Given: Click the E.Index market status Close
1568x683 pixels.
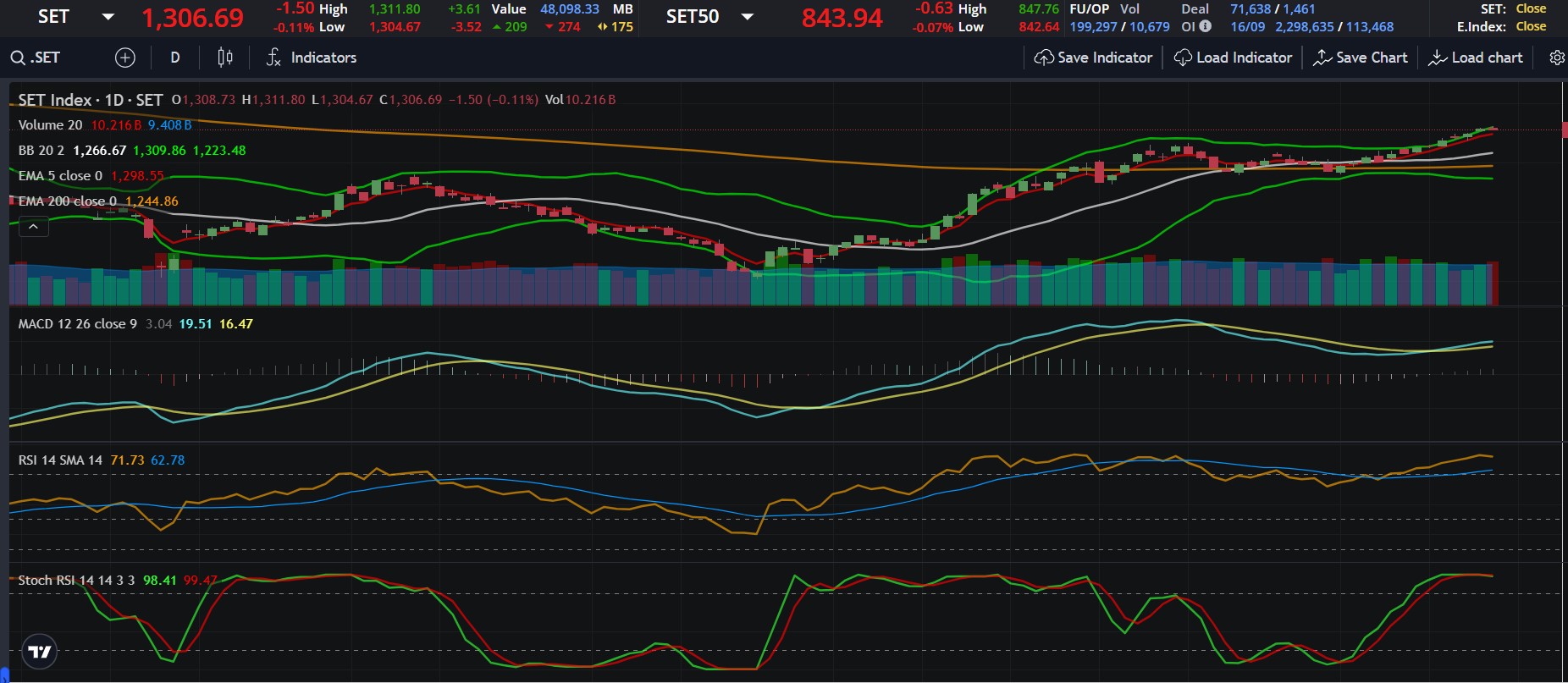Looking at the screenshot, I should coord(1531,26).
